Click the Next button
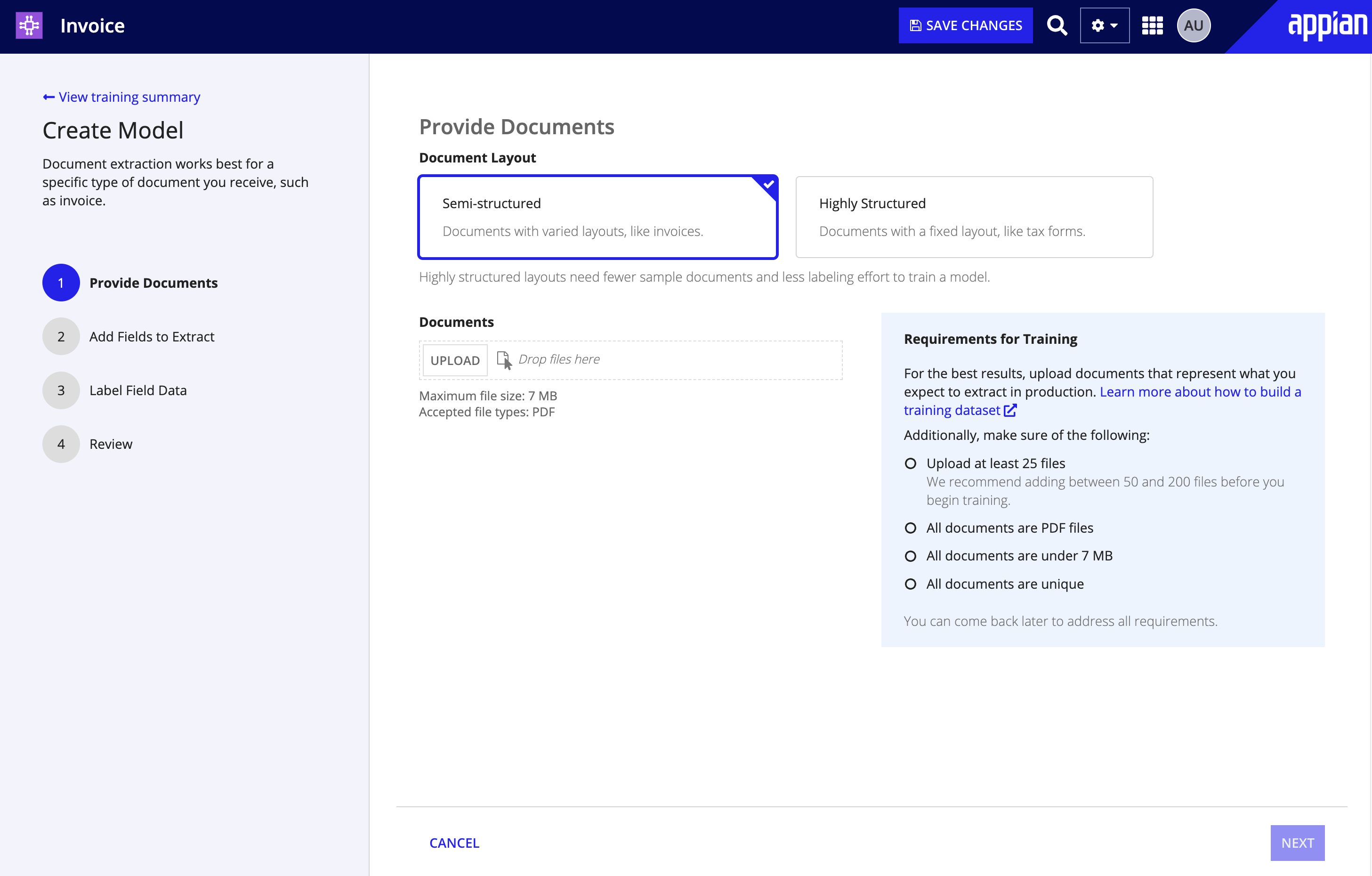Screen dimensions: 1372x876 coord(1297,843)
